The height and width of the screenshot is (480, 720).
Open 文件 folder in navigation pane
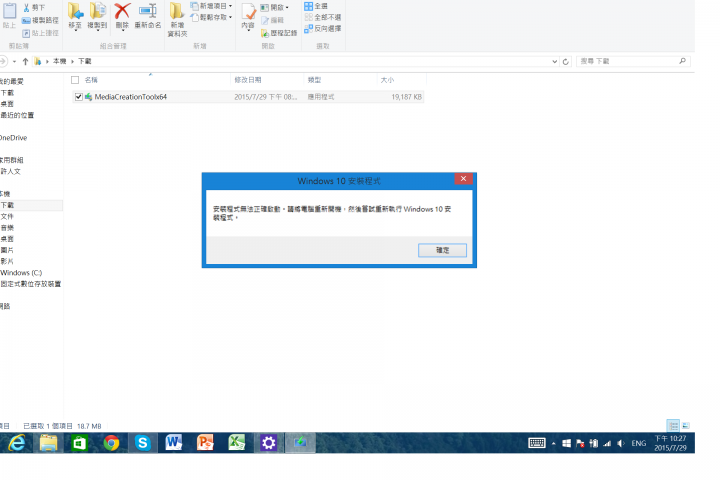coord(7,216)
